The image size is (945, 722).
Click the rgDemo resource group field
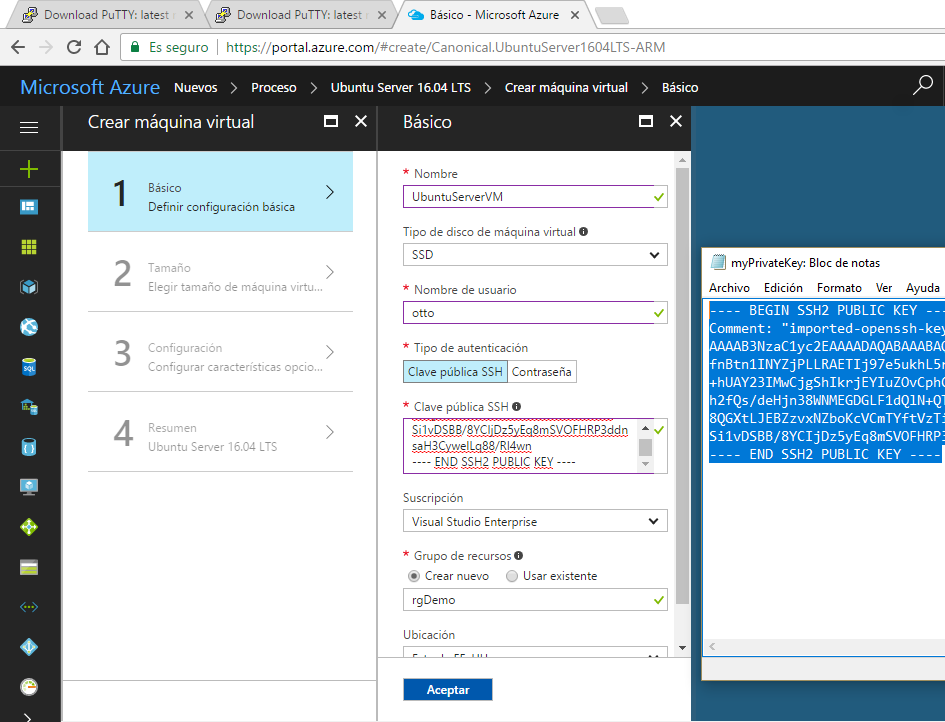pos(535,600)
